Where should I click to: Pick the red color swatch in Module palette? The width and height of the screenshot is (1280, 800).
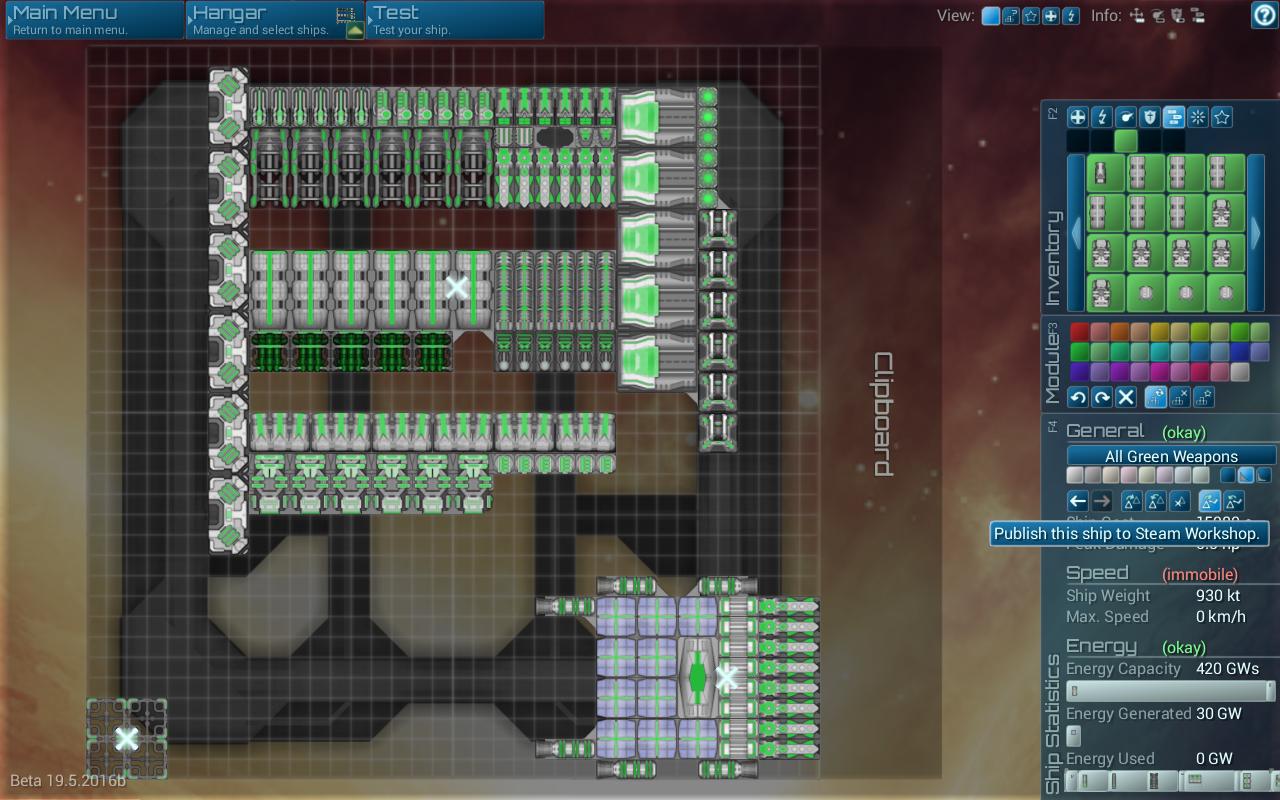(x=1080, y=332)
